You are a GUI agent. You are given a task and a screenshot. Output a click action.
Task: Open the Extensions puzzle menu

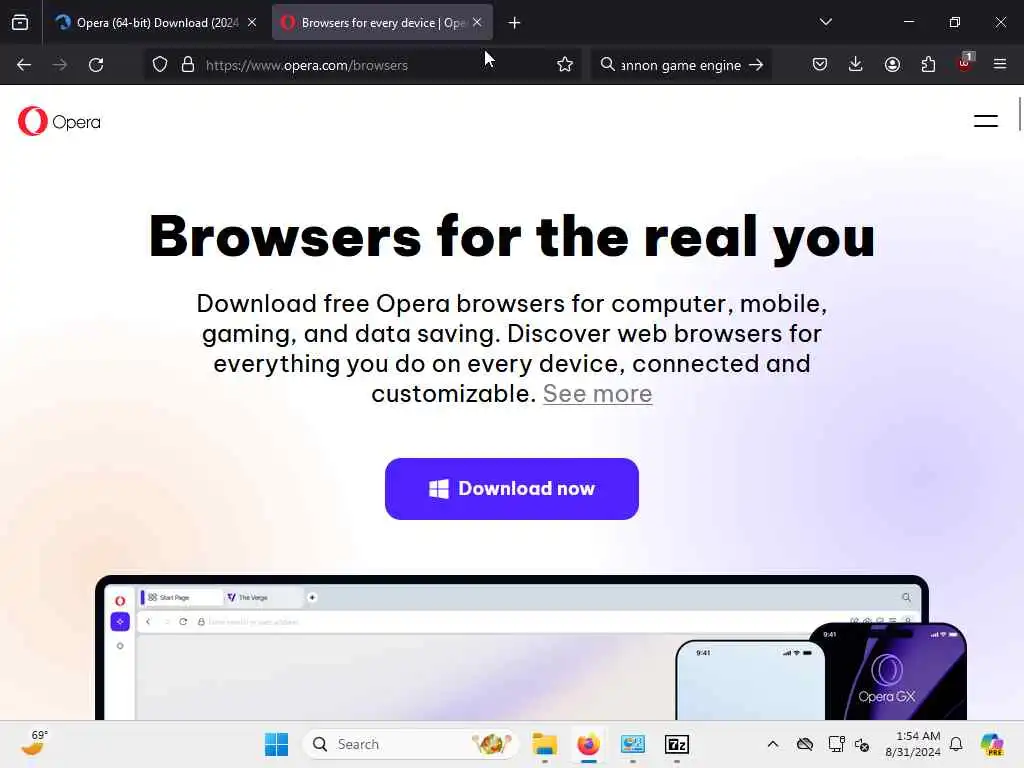(928, 64)
